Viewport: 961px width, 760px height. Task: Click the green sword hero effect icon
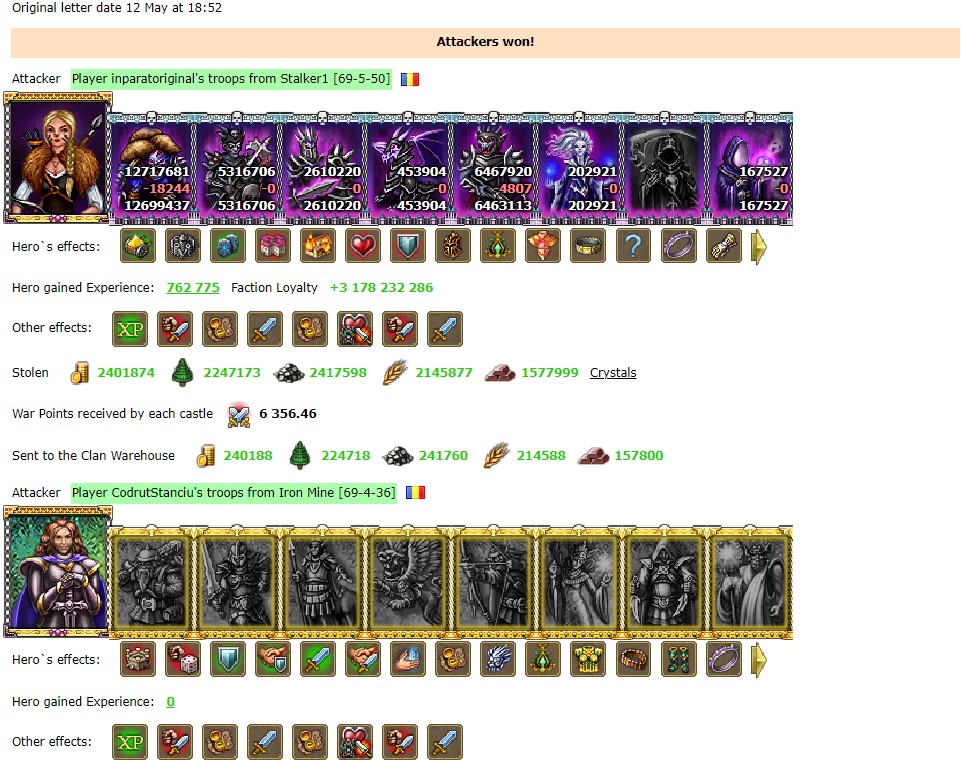[x=317, y=659]
